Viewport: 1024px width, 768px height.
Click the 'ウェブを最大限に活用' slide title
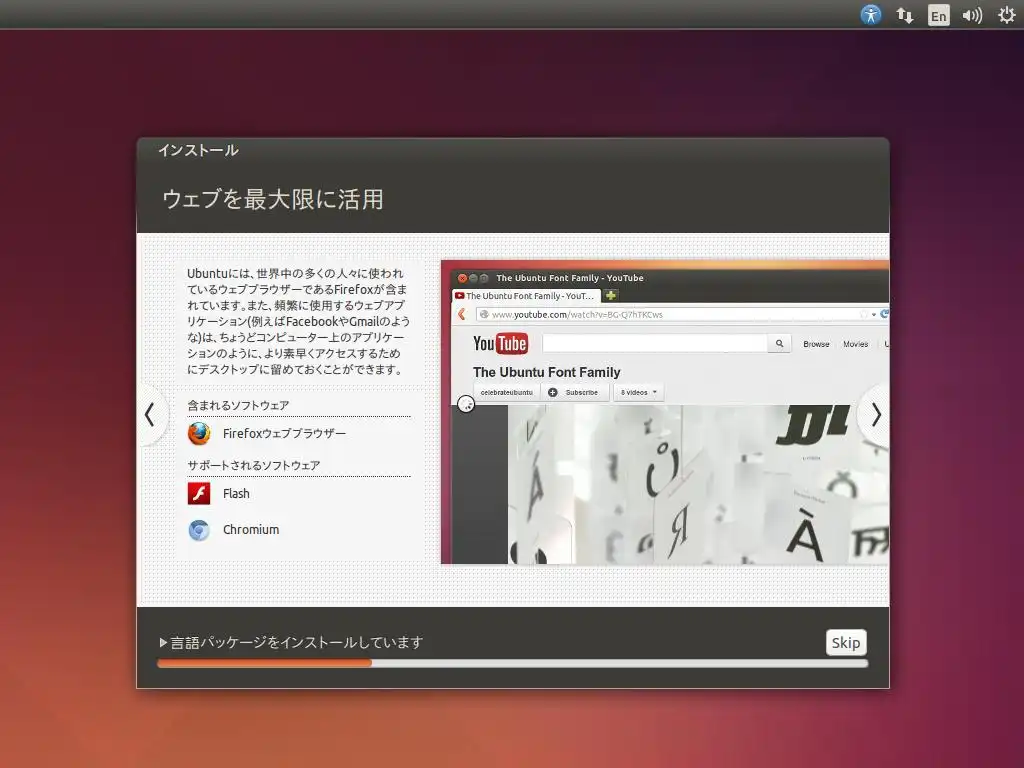[x=273, y=199]
